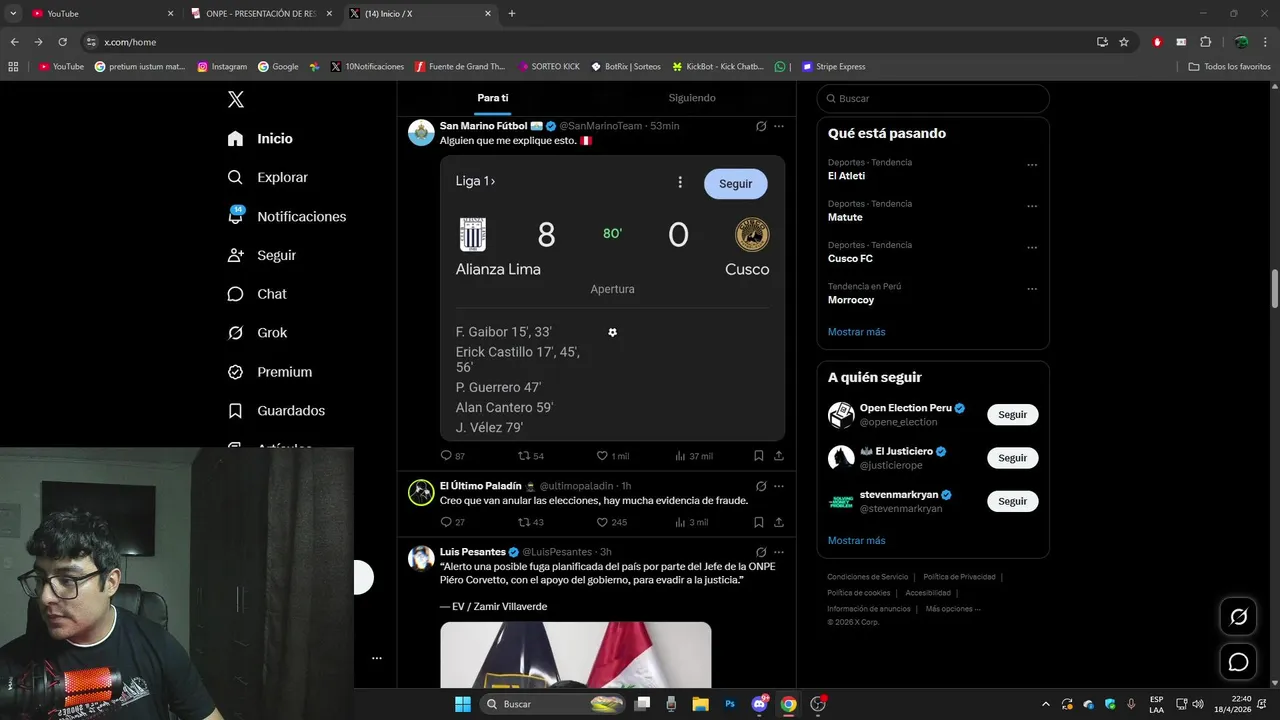Viewport: 1280px width, 720px height.
Task: Follow El Justiciero
Action: (x=1012, y=458)
